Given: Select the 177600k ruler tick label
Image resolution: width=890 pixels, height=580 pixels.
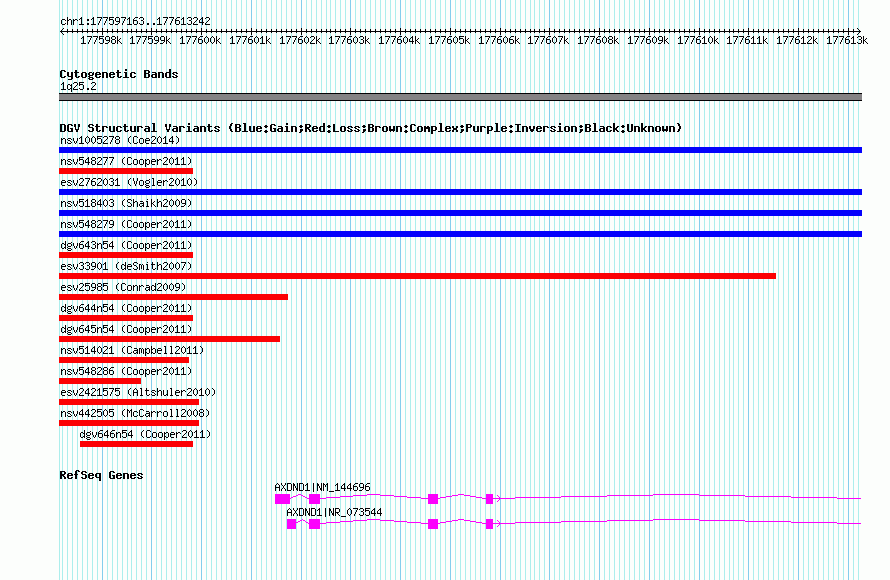Looking at the screenshot, I should (x=200, y=40).
